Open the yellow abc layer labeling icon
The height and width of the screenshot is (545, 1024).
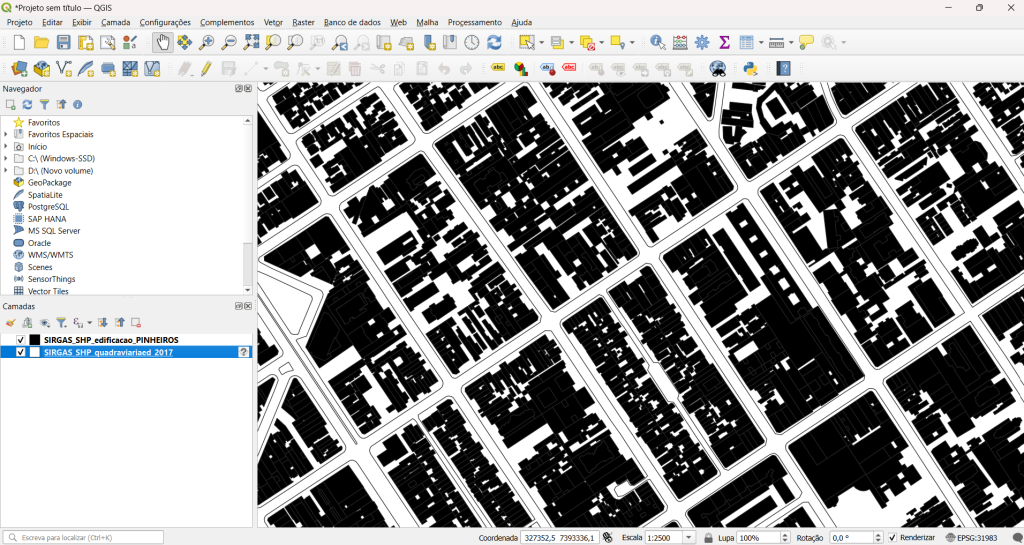[x=498, y=68]
